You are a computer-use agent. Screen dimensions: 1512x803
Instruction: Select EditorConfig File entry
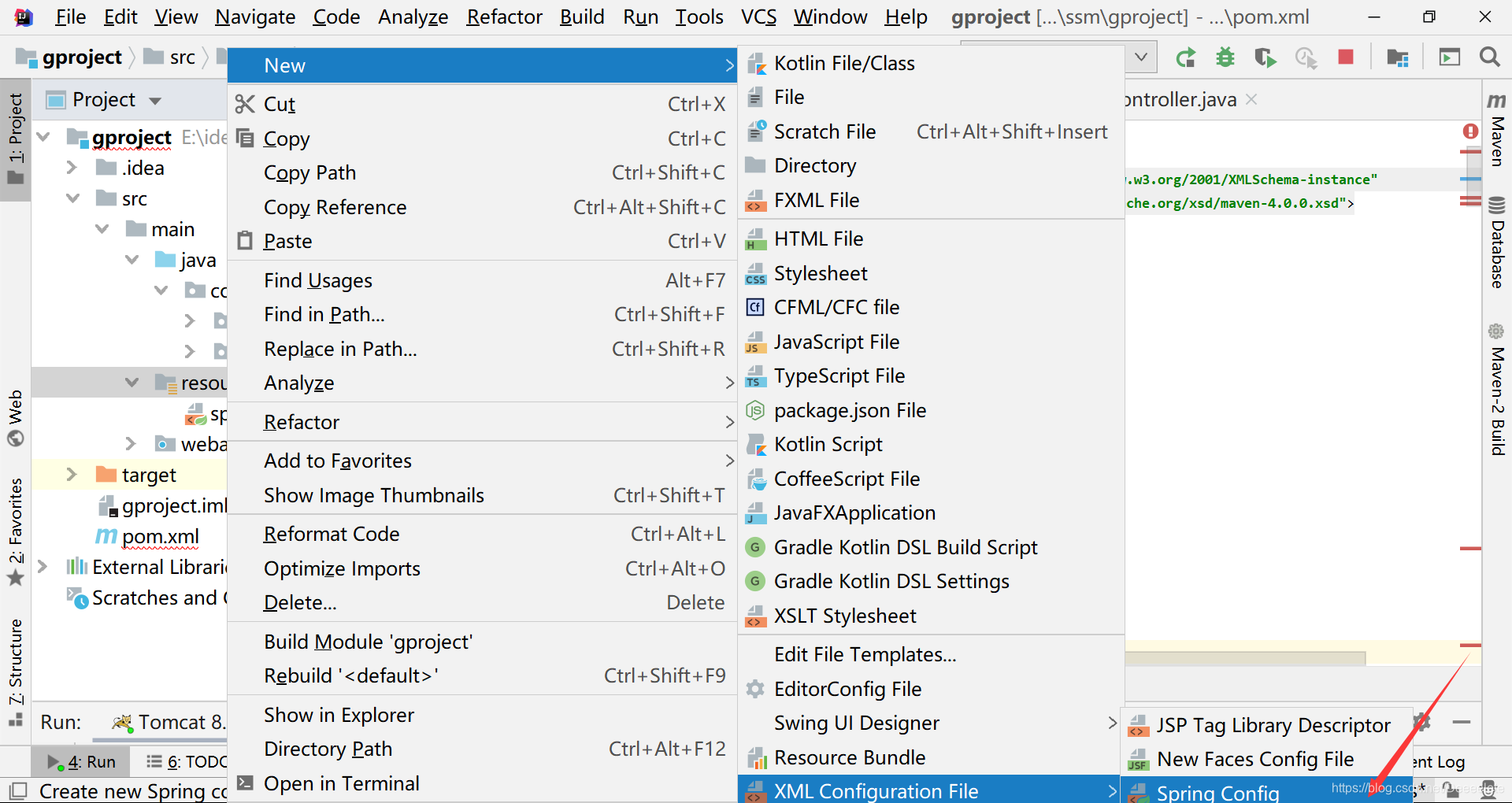coord(931,689)
